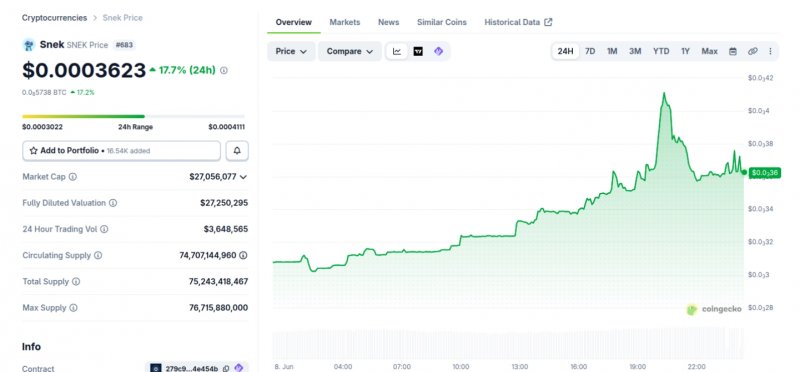800x372 pixels.
Task: Open external link icon on Historical Data
Action: click(548, 22)
